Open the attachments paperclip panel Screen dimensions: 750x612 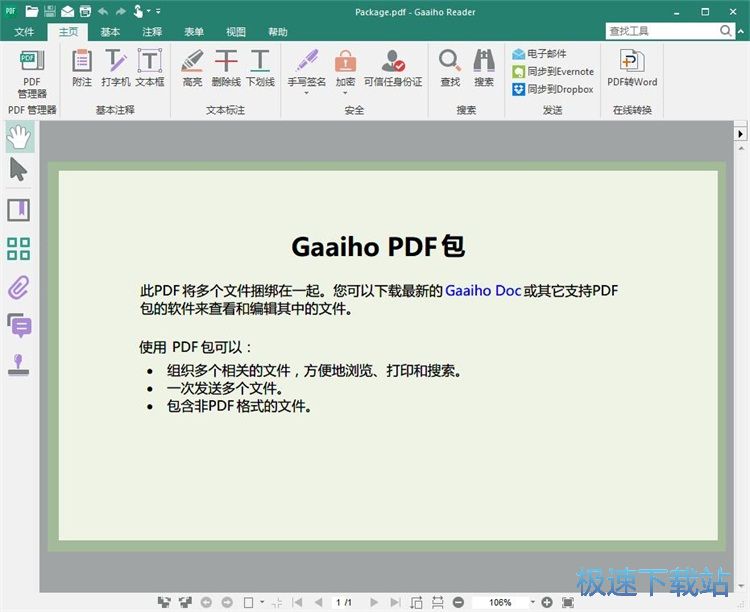18,288
